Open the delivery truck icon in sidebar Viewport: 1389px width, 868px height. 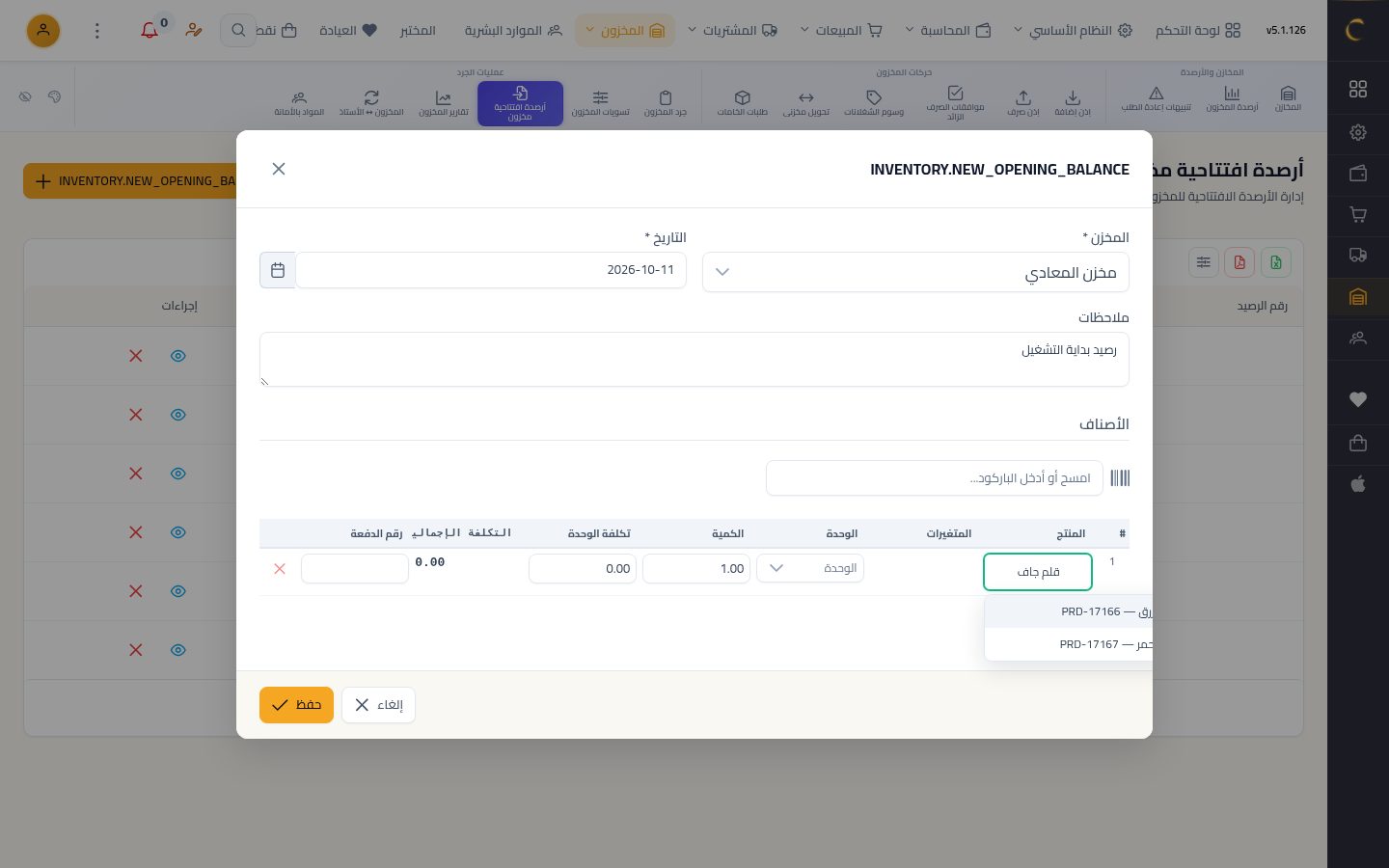[1358, 256]
